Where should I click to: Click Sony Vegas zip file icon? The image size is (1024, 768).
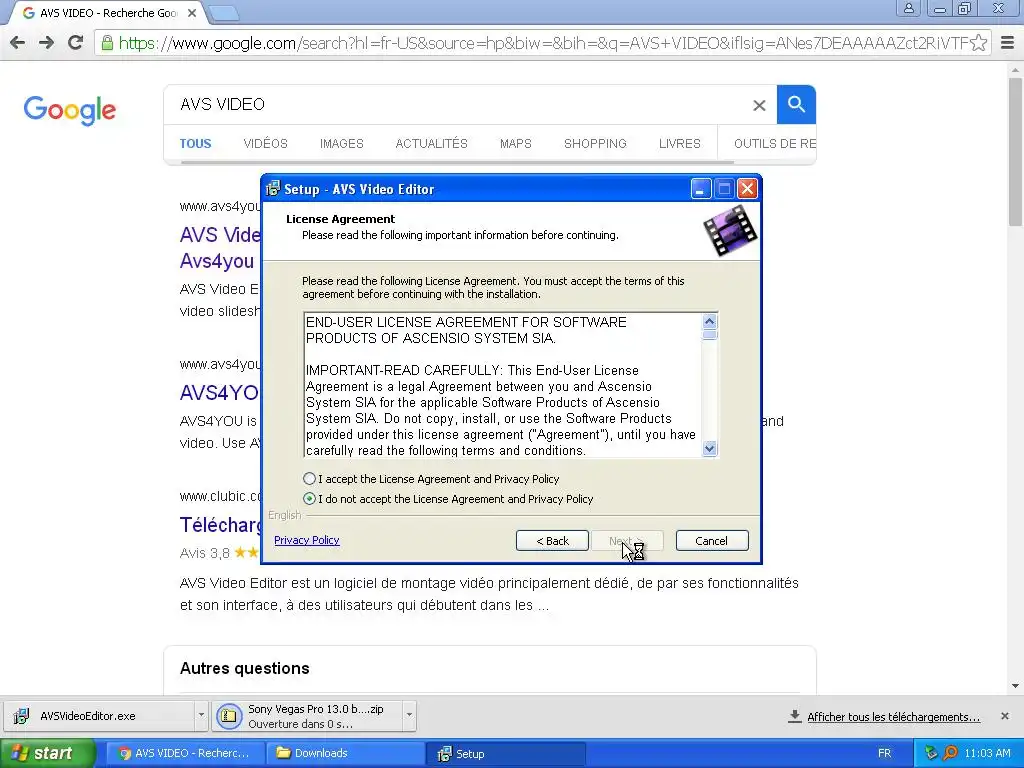(229, 716)
